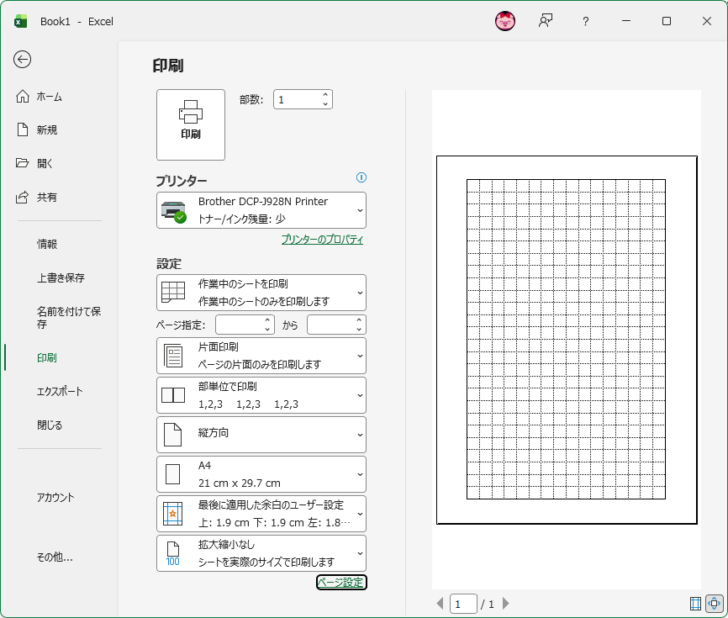Increase 部数 copies with up arrow

(x=325, y=95)
